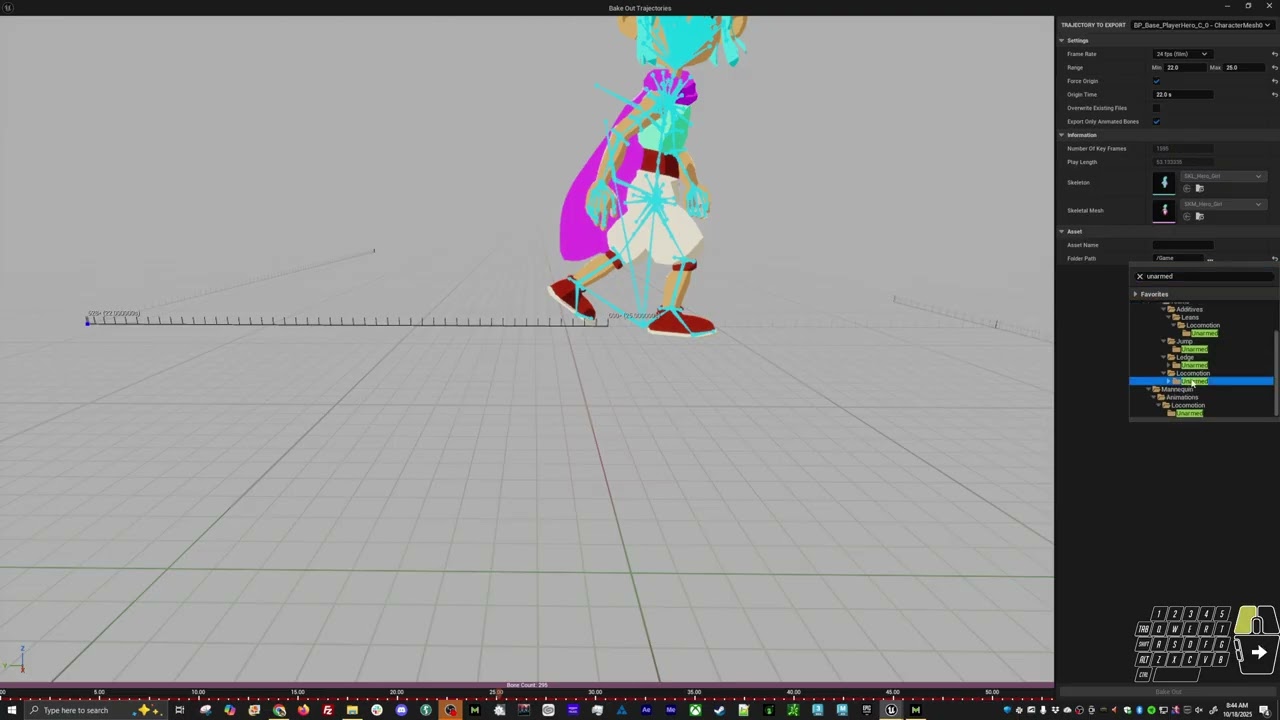1280x720 pixels.
Task: Open Discord from the taskbar
Action: pos(401,710)
